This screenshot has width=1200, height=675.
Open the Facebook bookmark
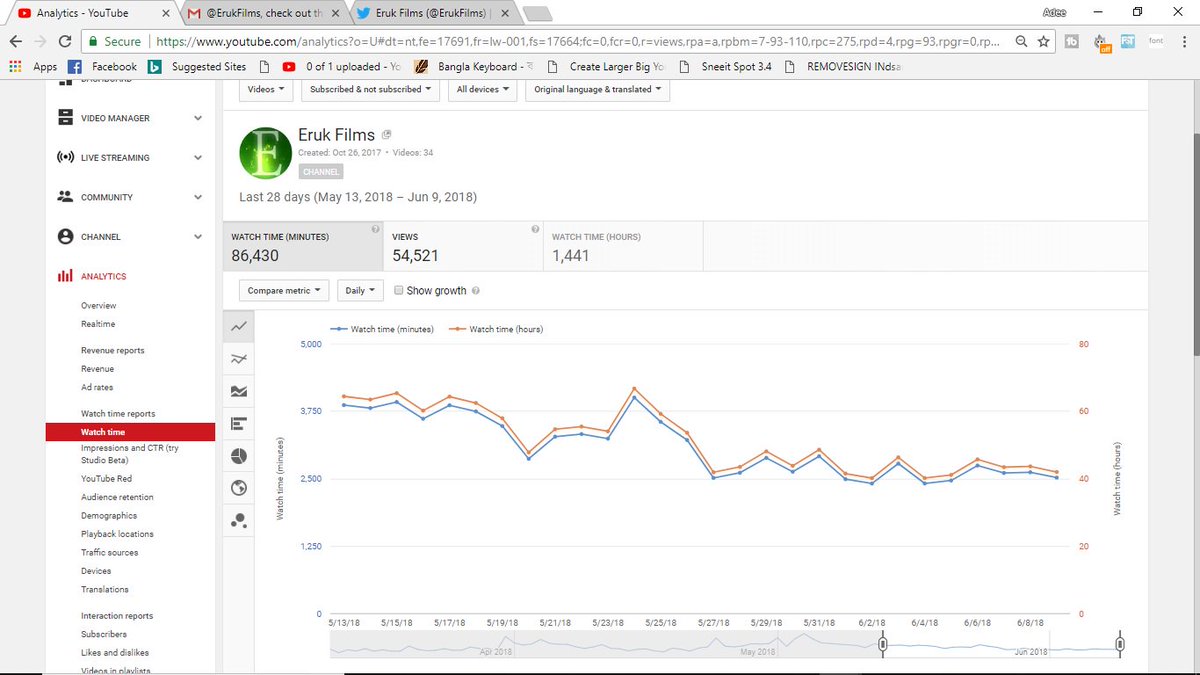[102, 67]
